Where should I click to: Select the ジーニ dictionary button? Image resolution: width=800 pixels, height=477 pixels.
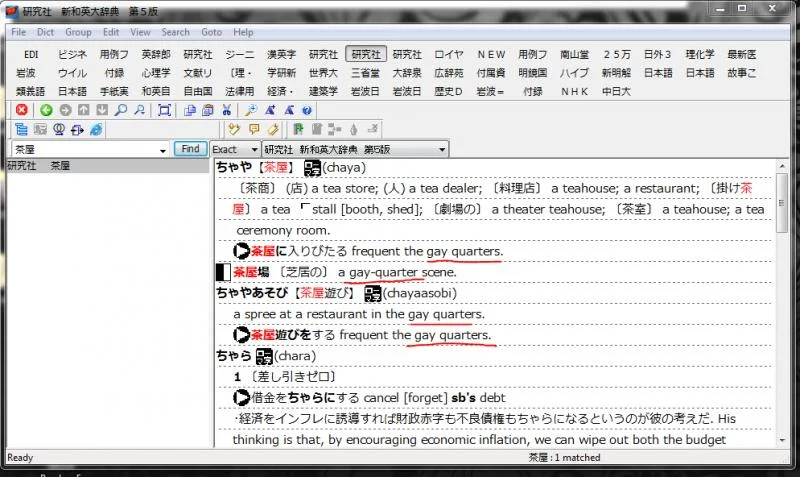240,54
